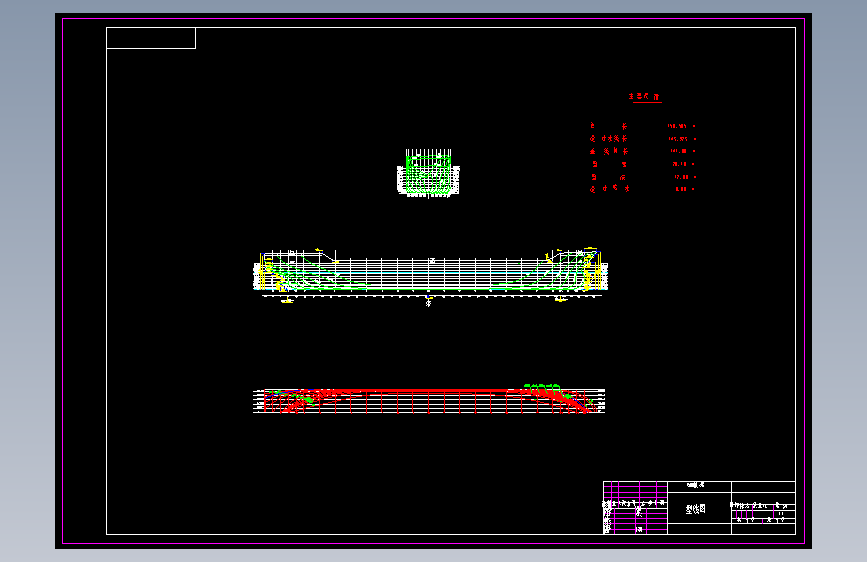This screenshot has width=867, height=562.
Task: Select the midship marker below the profile view
Action: 429,301
